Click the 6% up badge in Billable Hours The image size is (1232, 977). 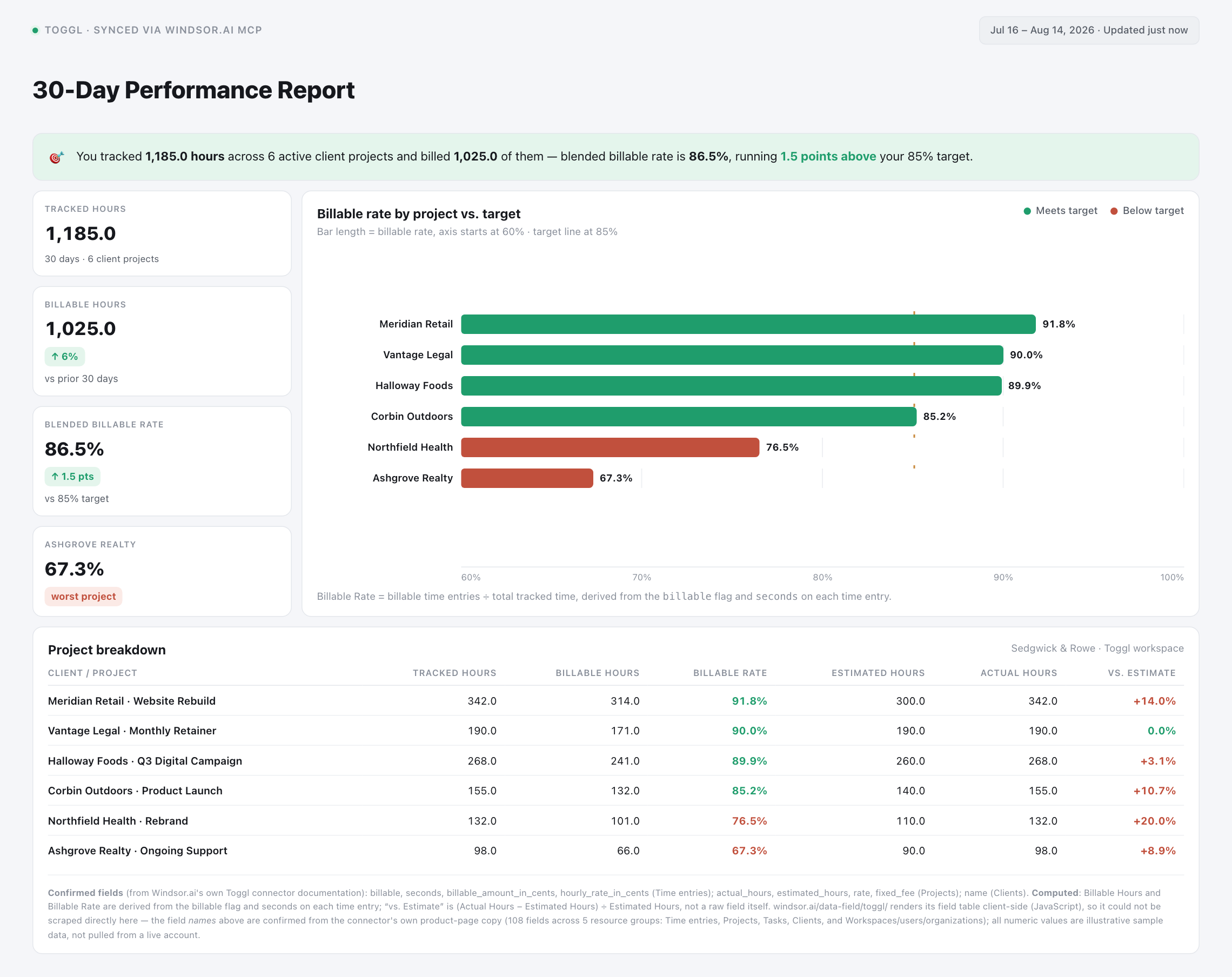[x=64, y=357]
